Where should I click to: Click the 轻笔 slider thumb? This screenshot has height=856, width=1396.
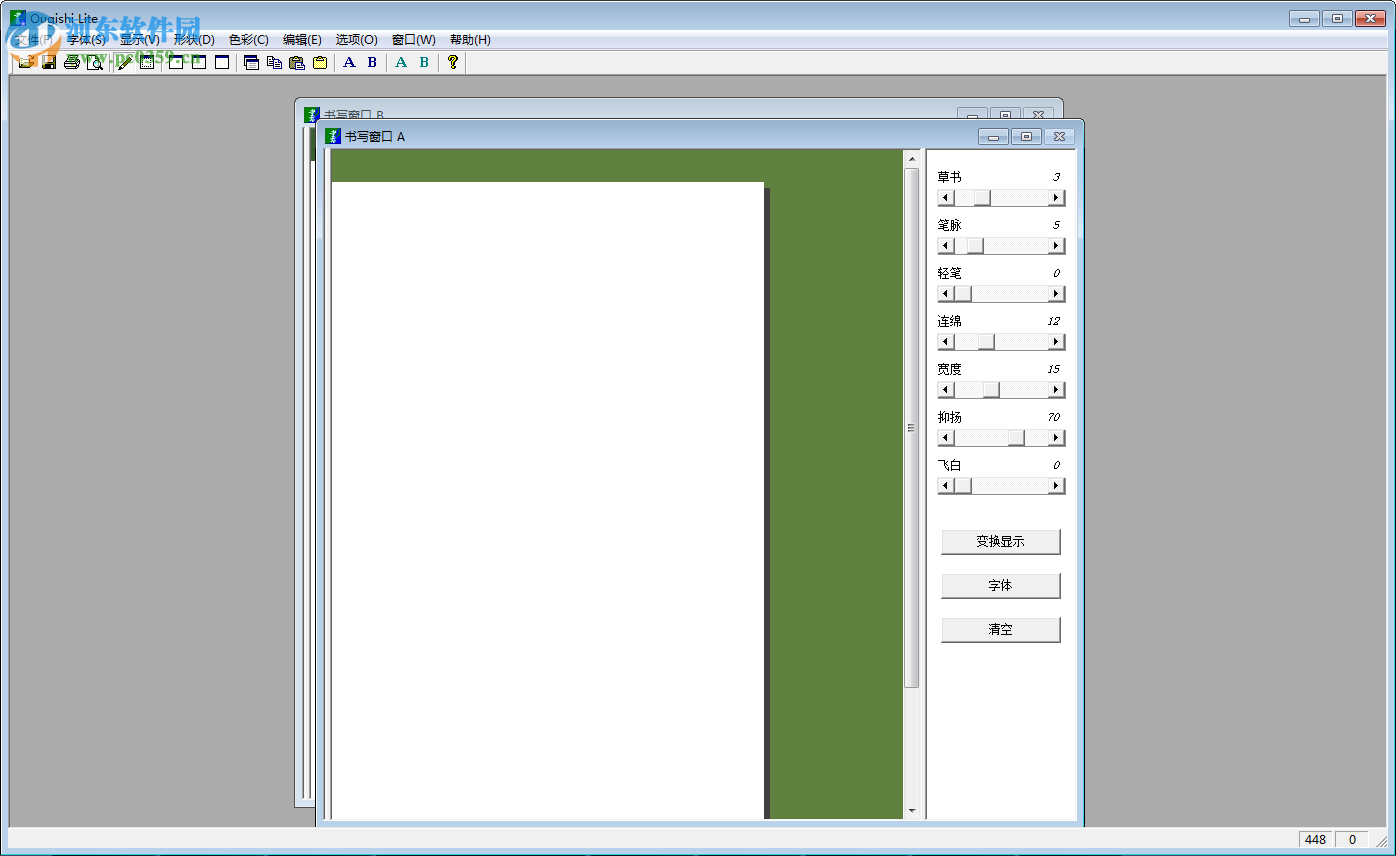tap(962, 294)
